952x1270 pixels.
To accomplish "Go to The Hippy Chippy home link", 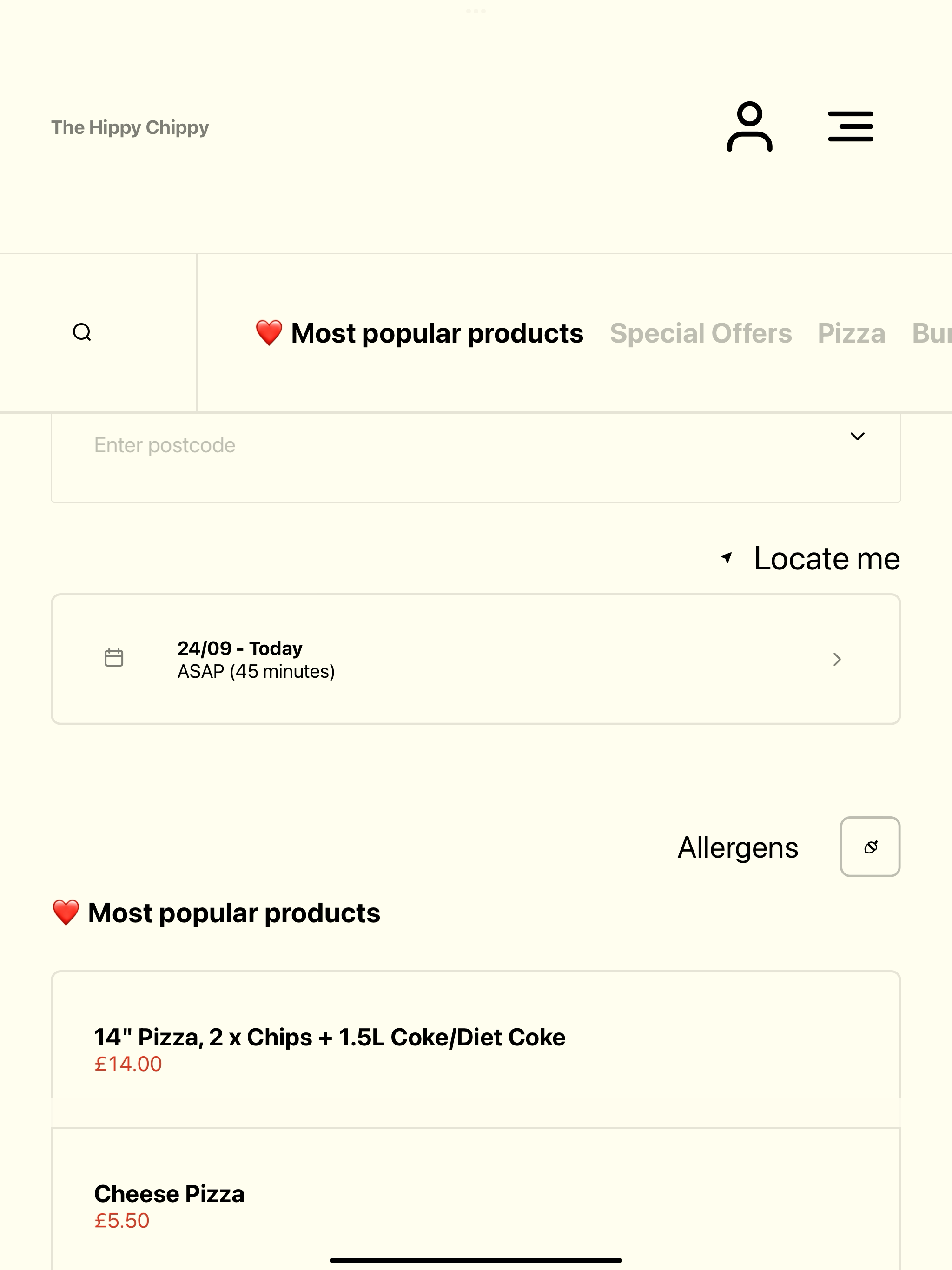I will coord(130,127).
